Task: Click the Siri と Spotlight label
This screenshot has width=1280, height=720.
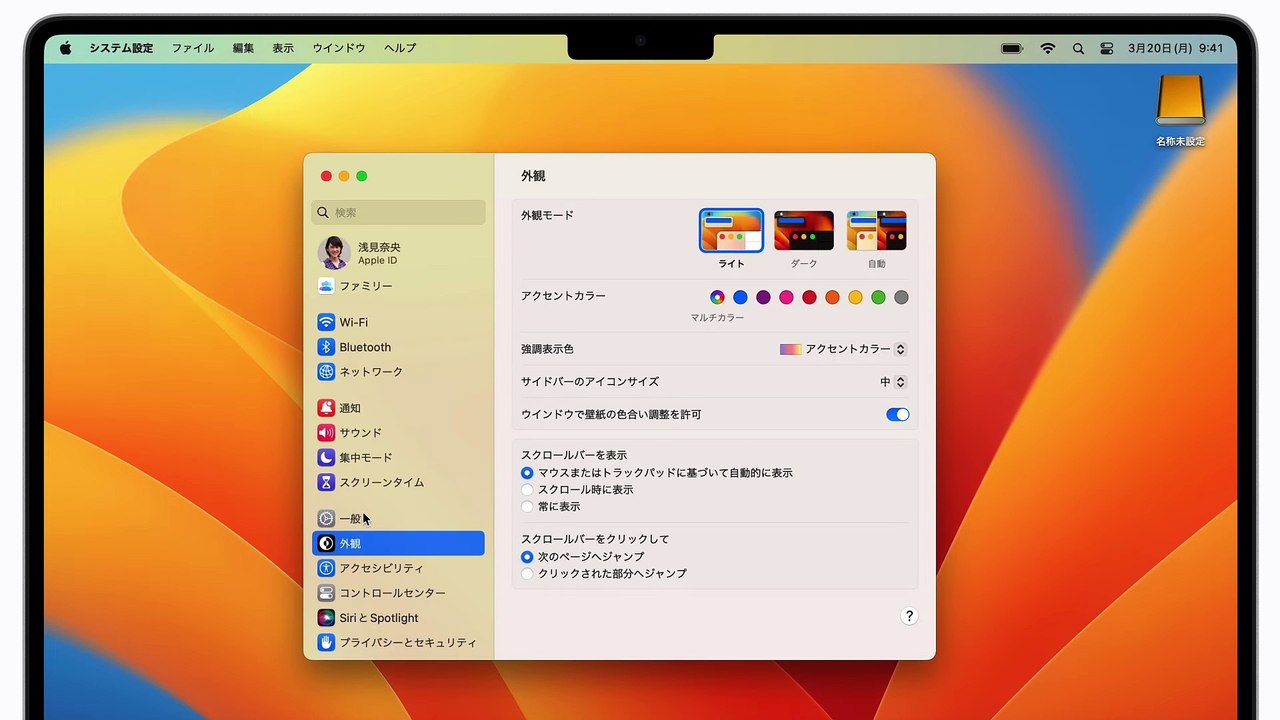Action: click(379, 618)
